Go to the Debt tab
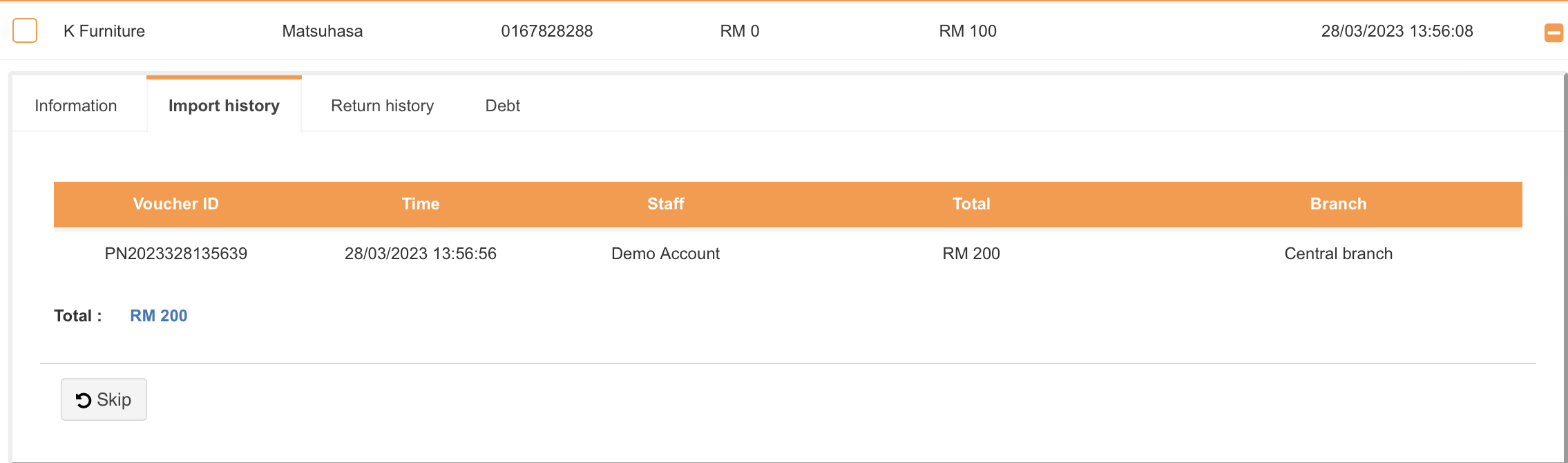 [x=502, y=106]
